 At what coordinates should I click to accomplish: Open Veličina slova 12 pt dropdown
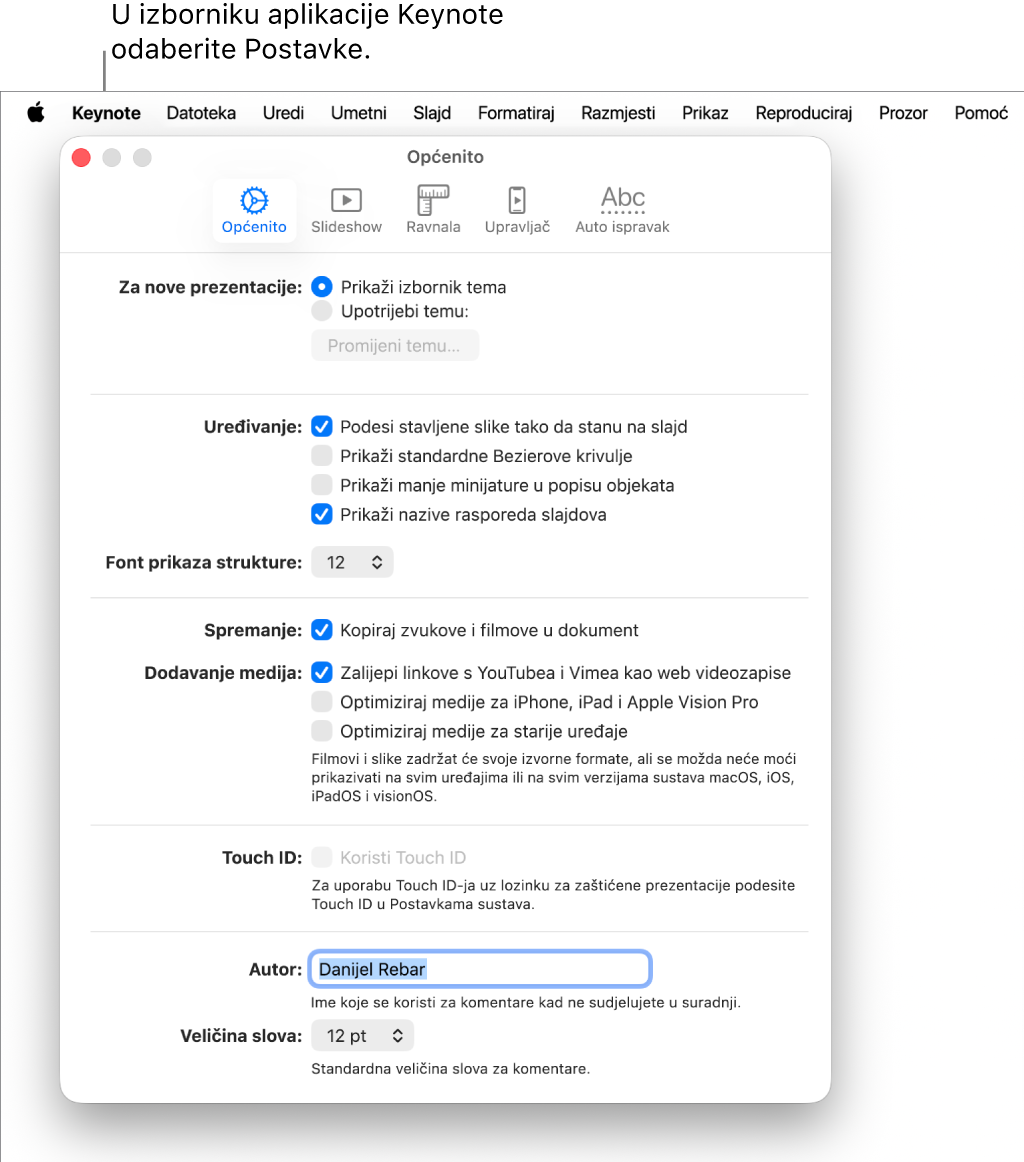pos(362,1036)
